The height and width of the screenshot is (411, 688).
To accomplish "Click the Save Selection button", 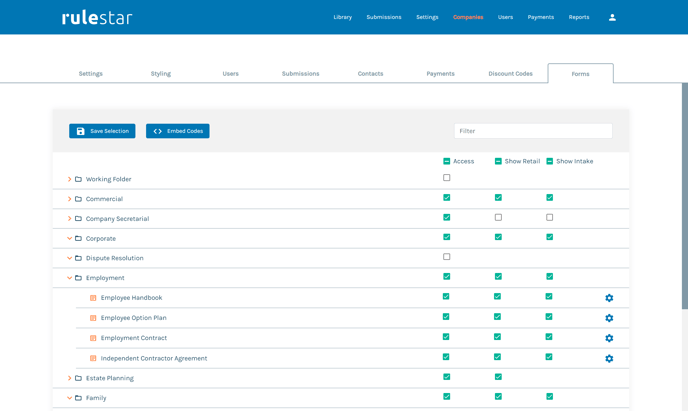I will [102, 131].
